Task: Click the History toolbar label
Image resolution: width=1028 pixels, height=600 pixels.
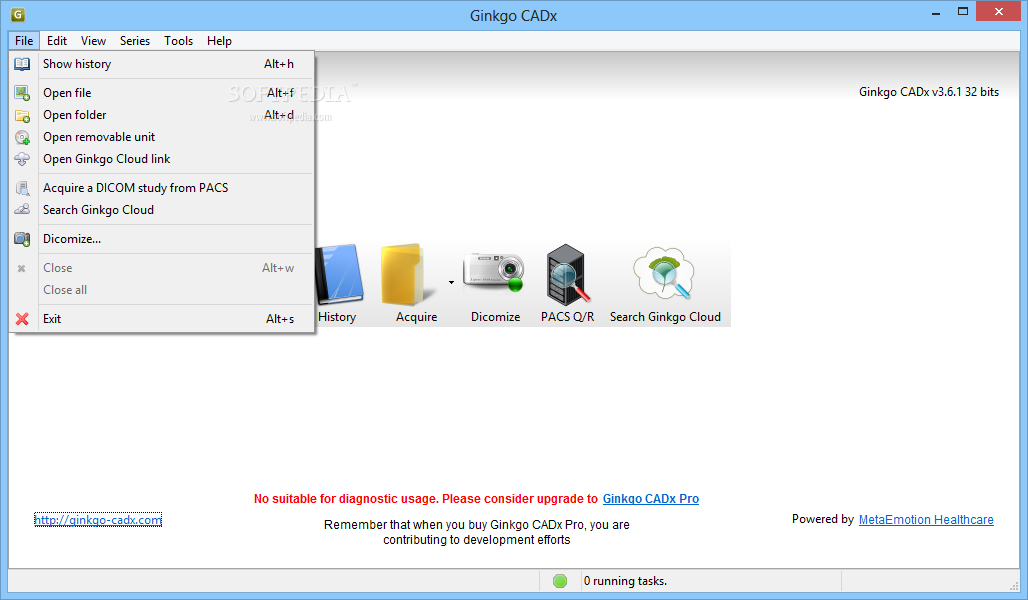Action: point(337,317)
